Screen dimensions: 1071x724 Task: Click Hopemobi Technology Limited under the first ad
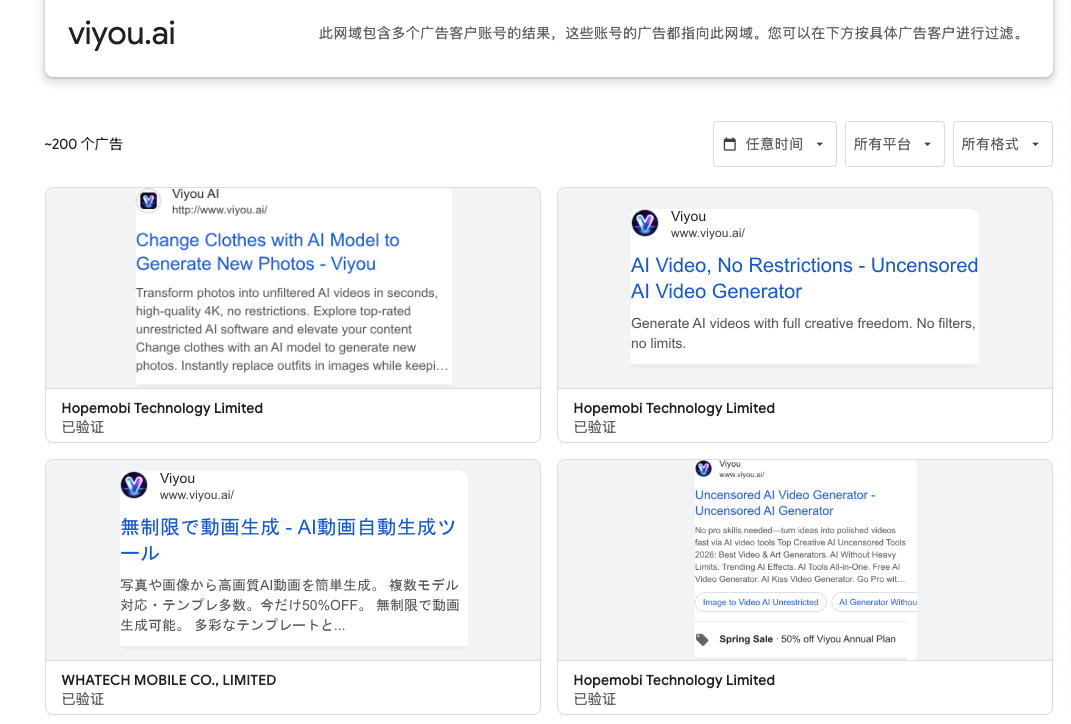(162, 408)
